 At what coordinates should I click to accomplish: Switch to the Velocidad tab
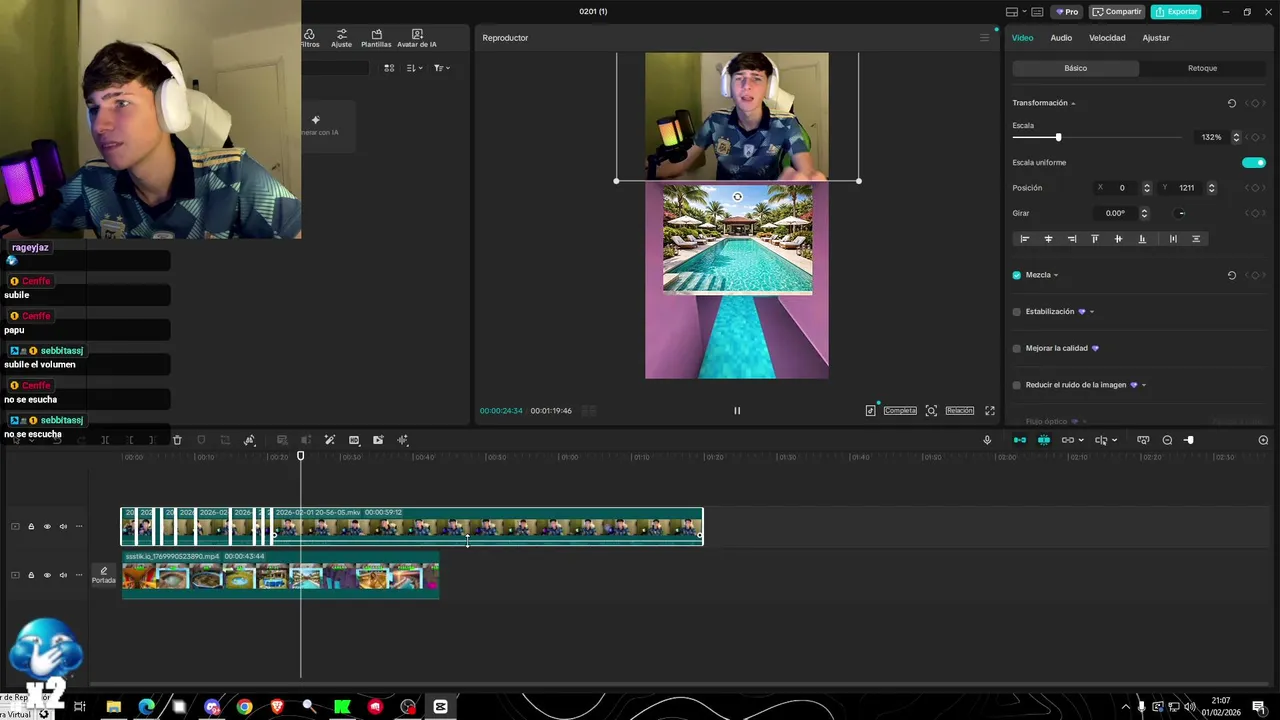tap(1107, 38)
